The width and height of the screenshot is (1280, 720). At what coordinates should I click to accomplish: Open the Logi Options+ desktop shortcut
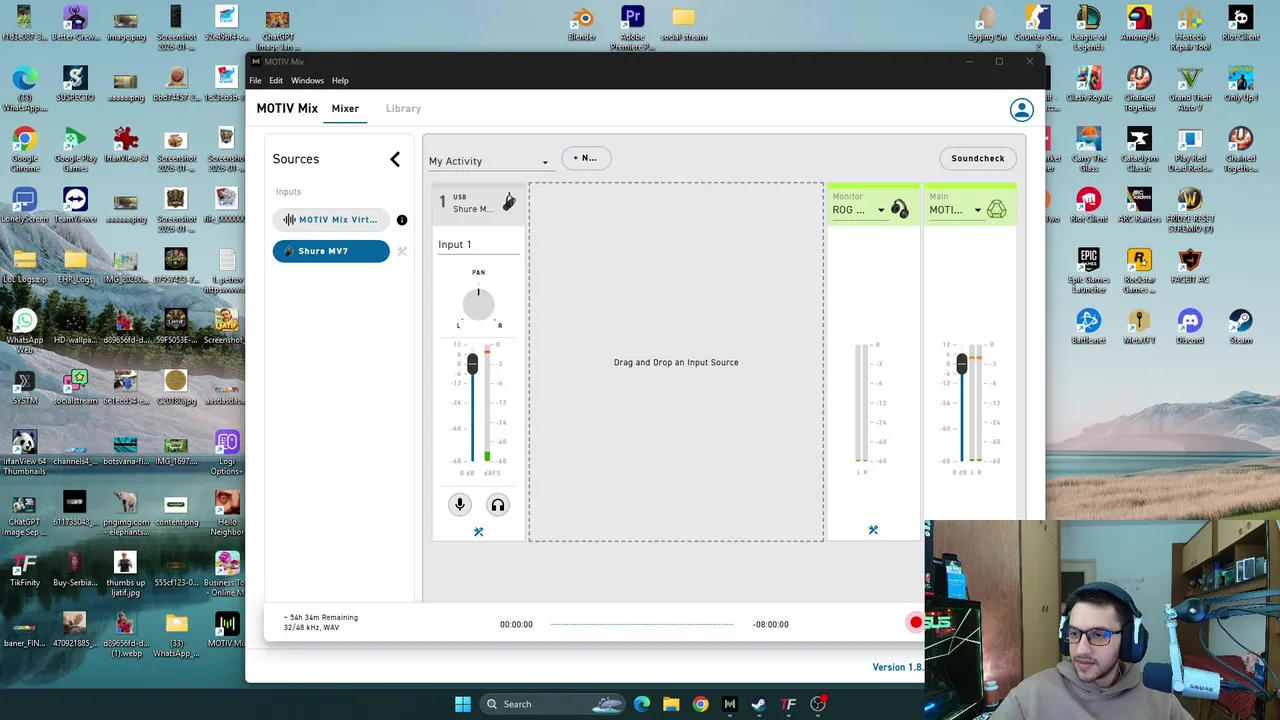click(x=227, y=452)
